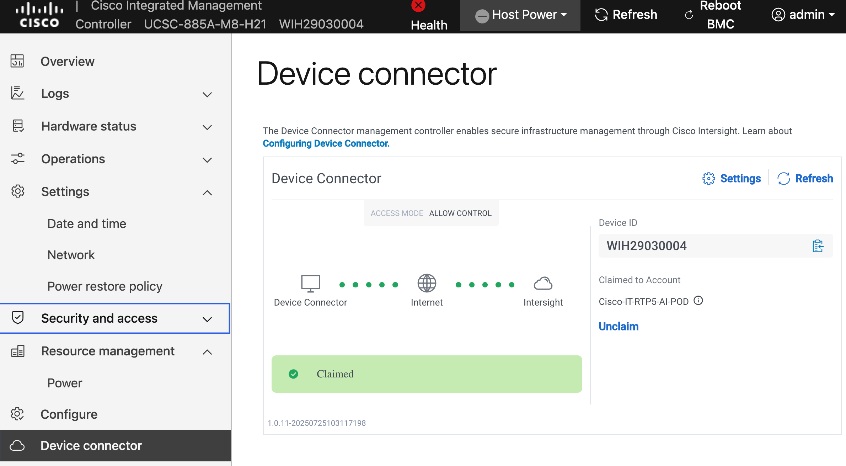Click the Configure gear icon

(x=17, y=414)
